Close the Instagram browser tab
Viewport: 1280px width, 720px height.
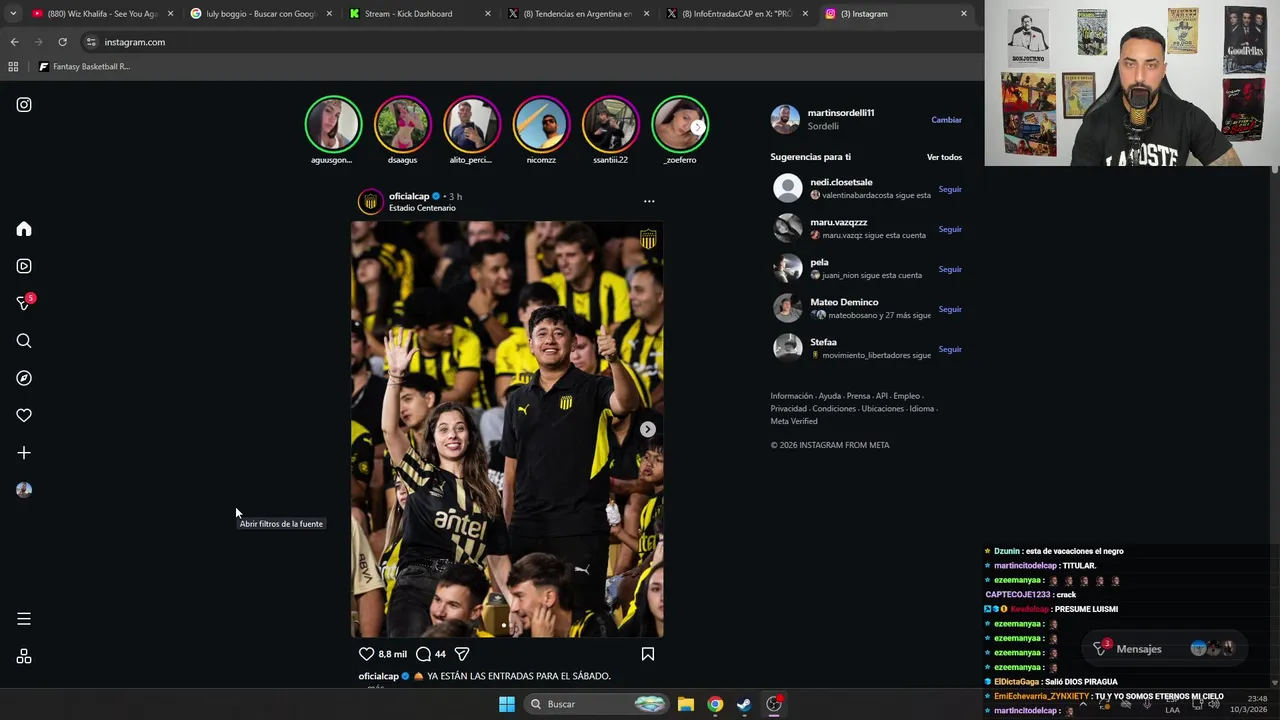click(x=964, y=14)
